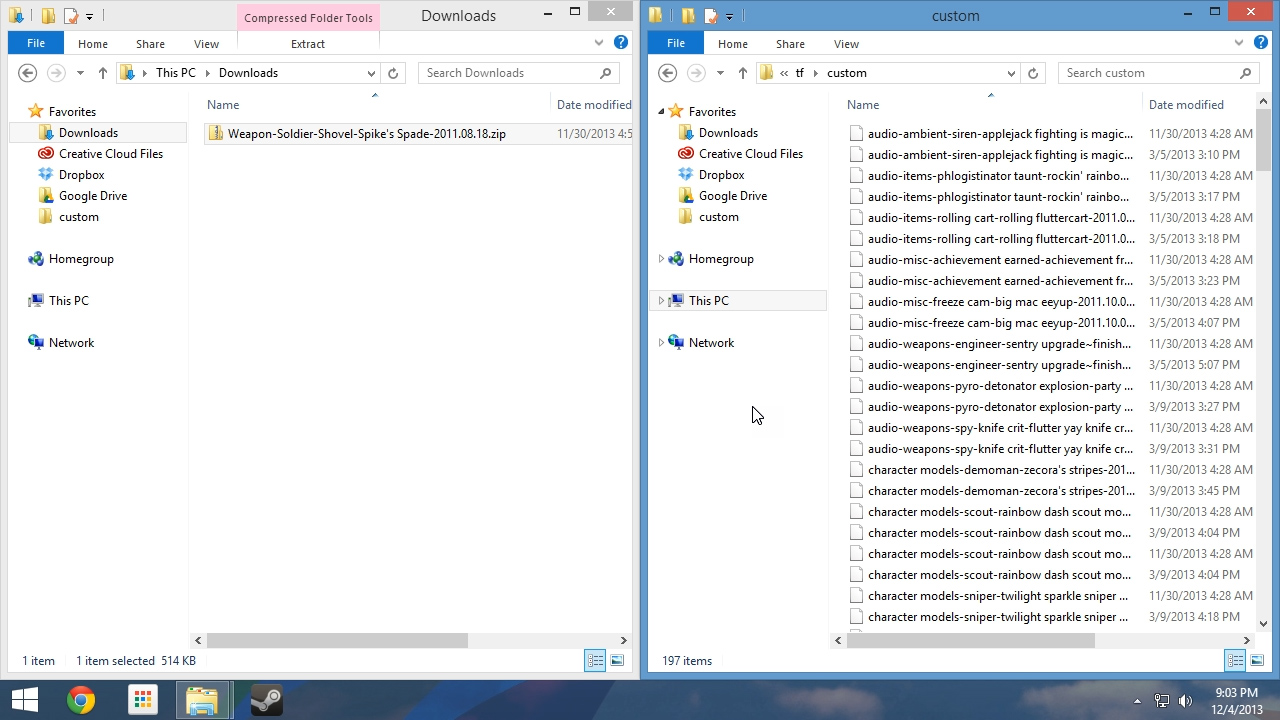1280x720 pixels.
Task: Expand Network in the custom window sidebar
Action: 661,343
